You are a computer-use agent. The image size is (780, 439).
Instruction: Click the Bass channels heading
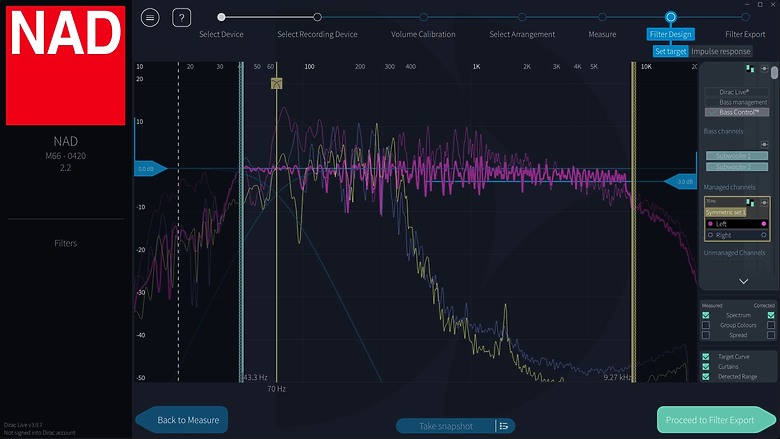(723, 131)
